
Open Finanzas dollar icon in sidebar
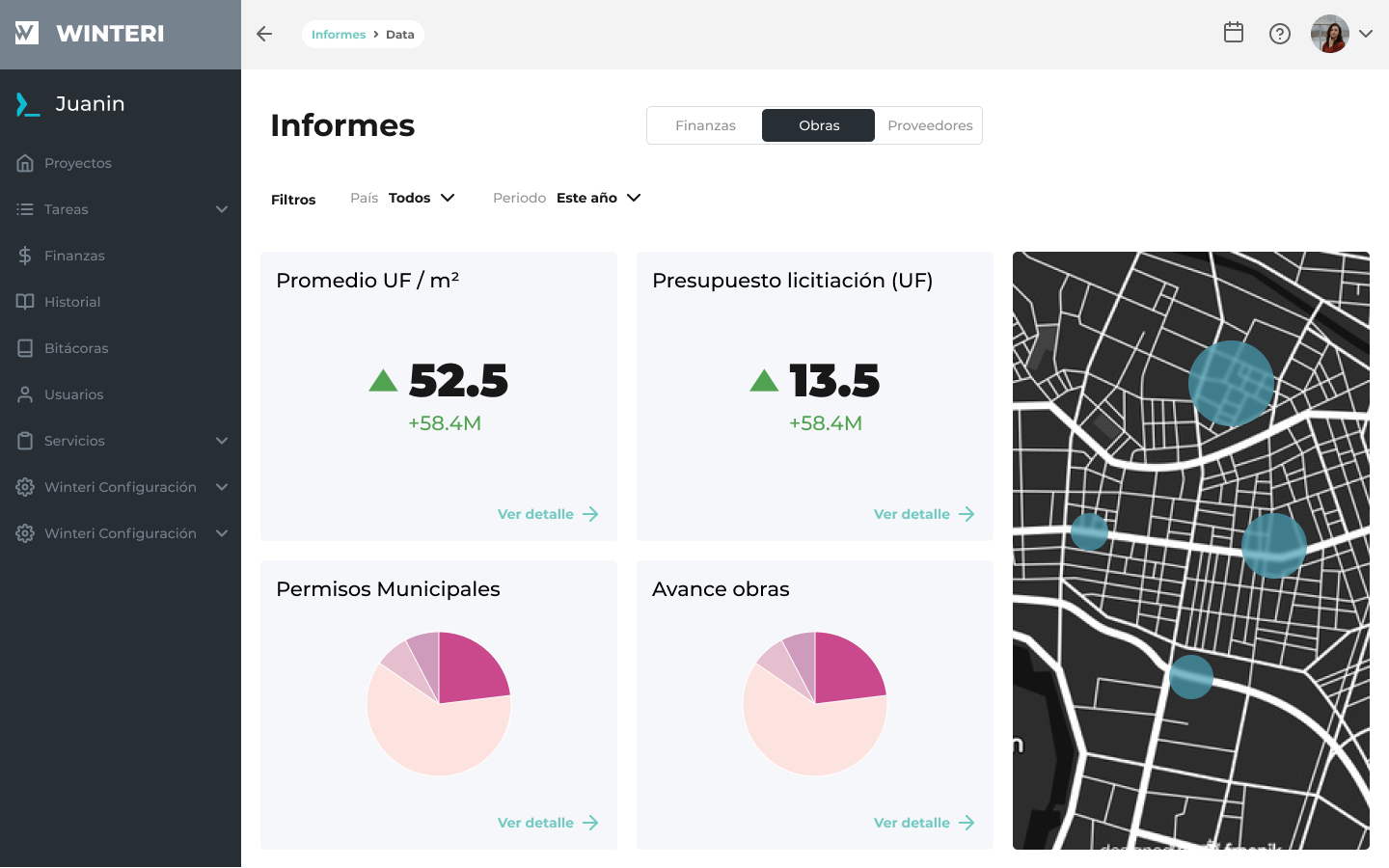pyautogui.click(x=25, y=256)
